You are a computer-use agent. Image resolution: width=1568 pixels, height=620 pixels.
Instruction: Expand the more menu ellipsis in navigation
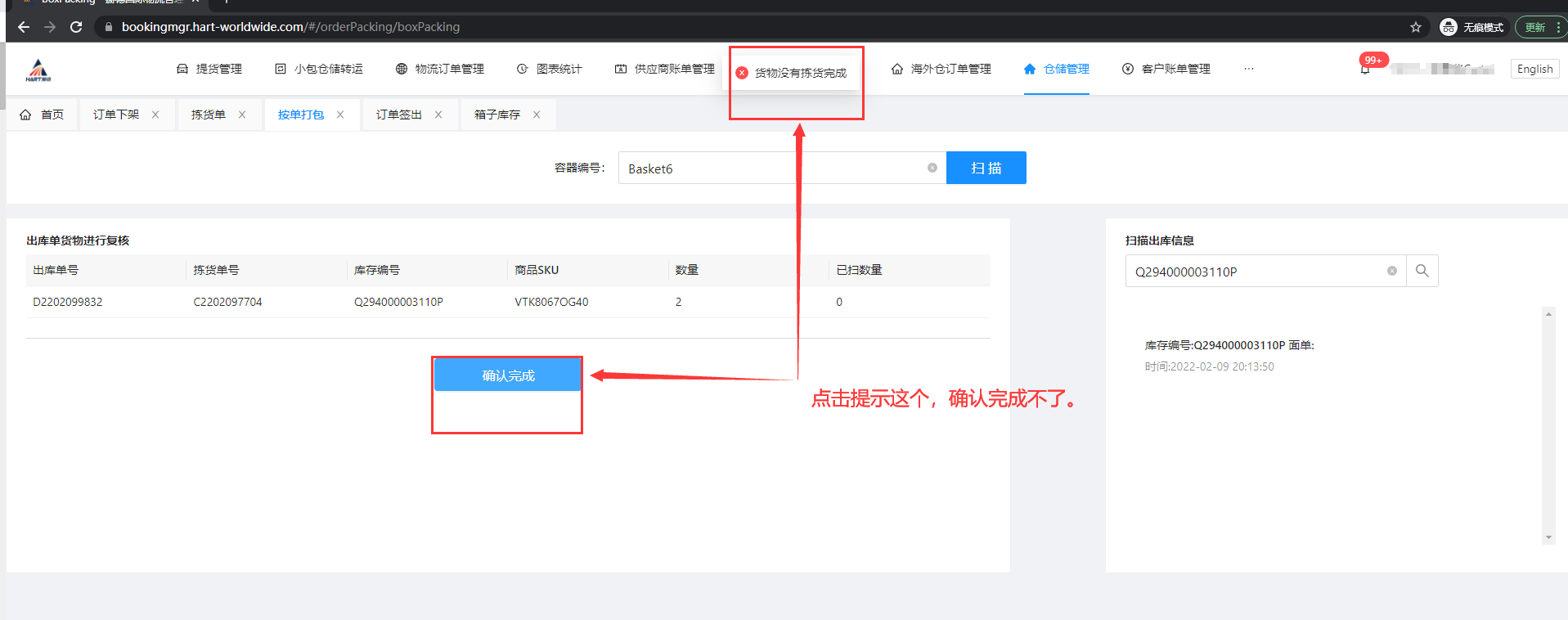[1248, 69]
